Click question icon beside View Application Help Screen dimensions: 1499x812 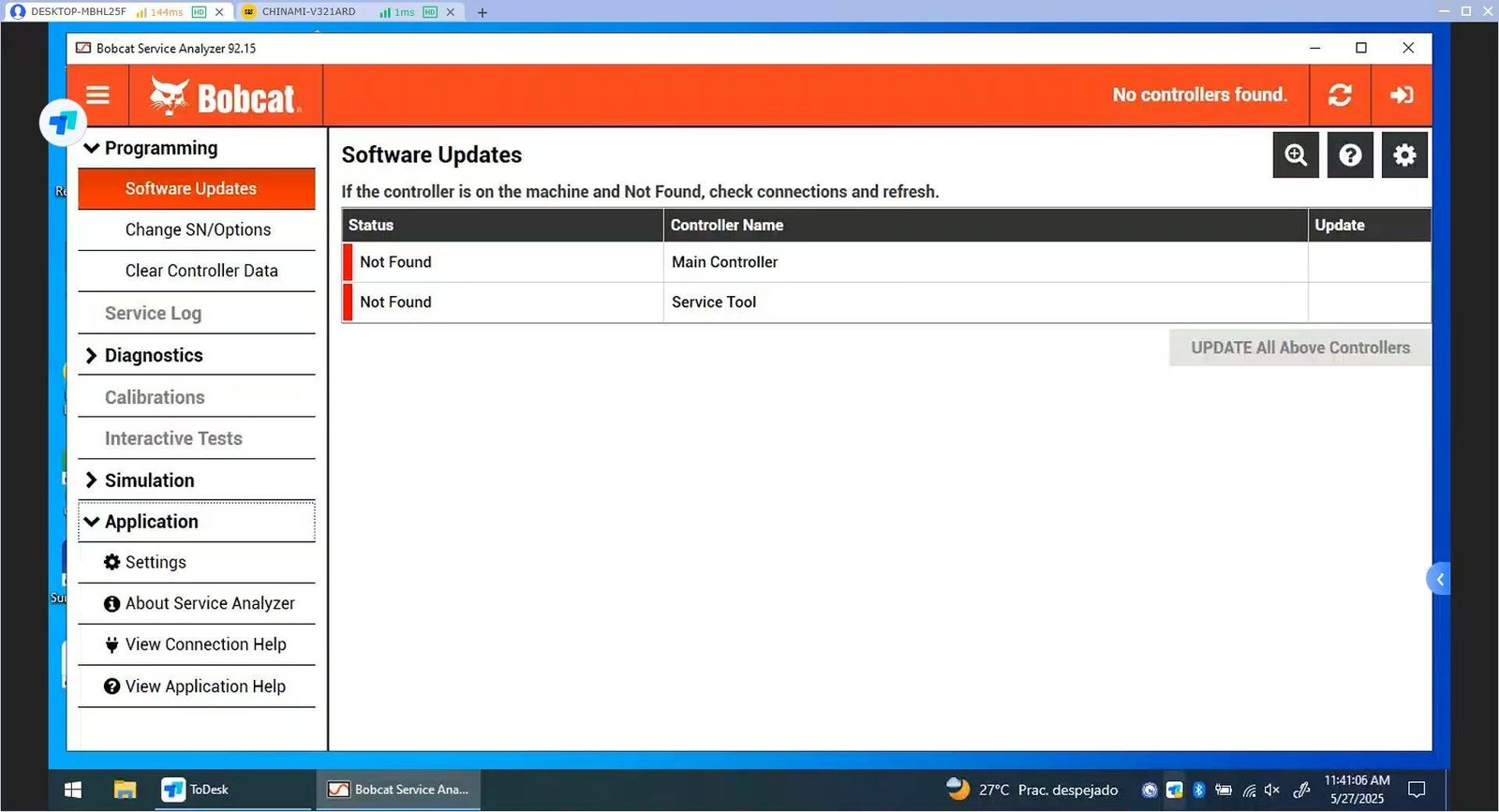[x=111, y=687]
